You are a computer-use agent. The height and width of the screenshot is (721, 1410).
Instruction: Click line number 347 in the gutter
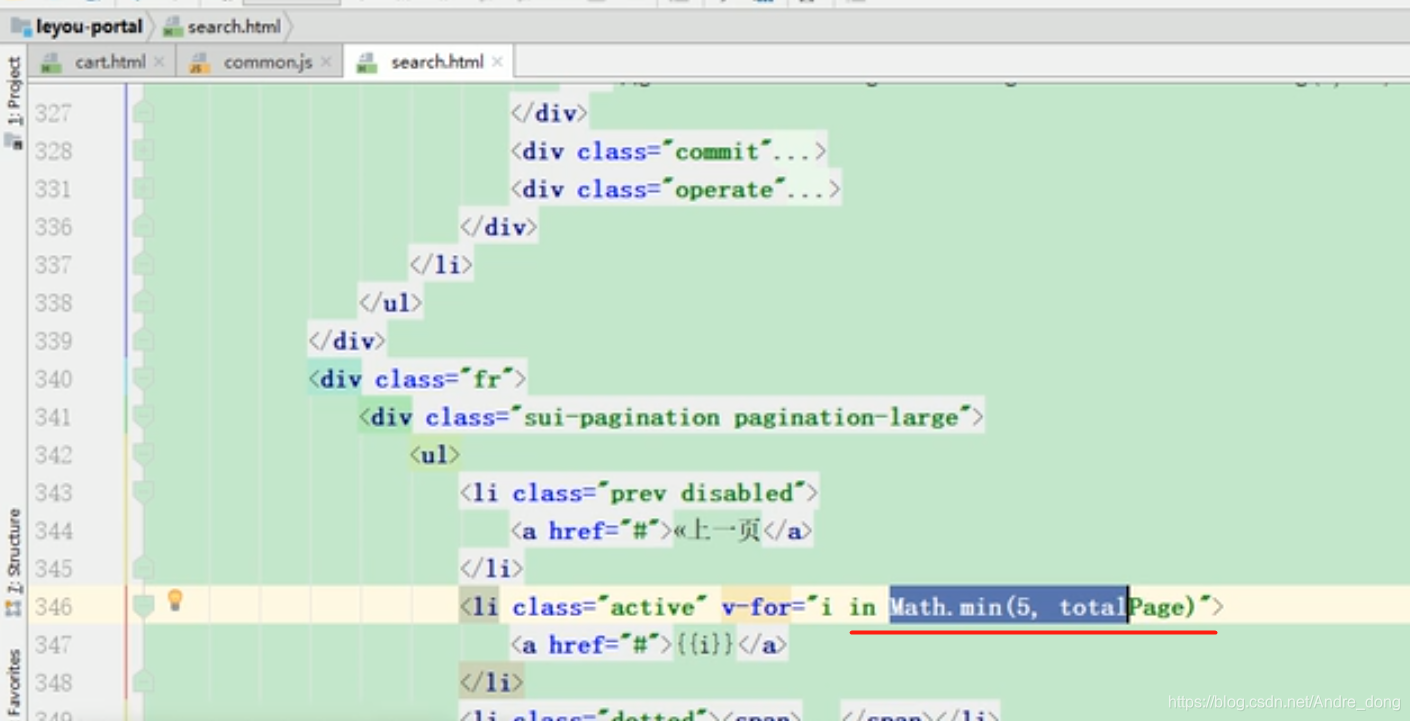(53, 645)
